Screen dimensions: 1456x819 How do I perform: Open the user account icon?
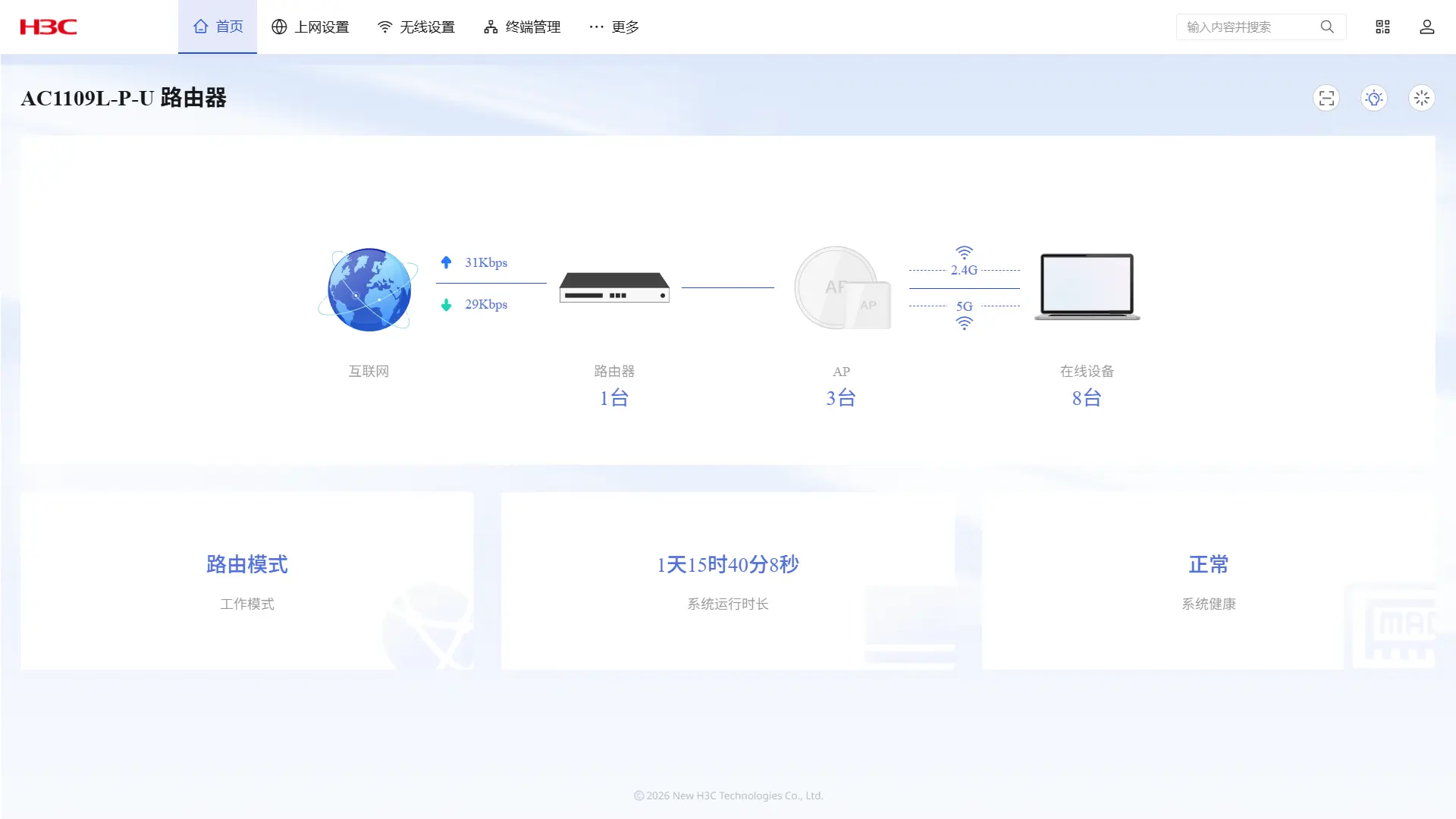1426,27
